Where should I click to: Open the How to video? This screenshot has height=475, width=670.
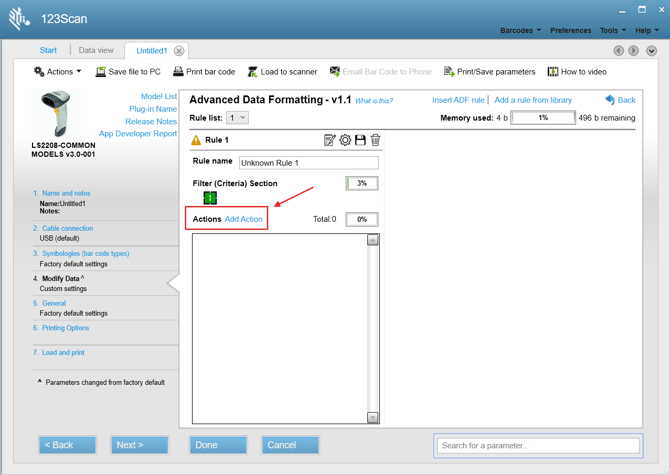pyautogui.click(x=577, y=72)
